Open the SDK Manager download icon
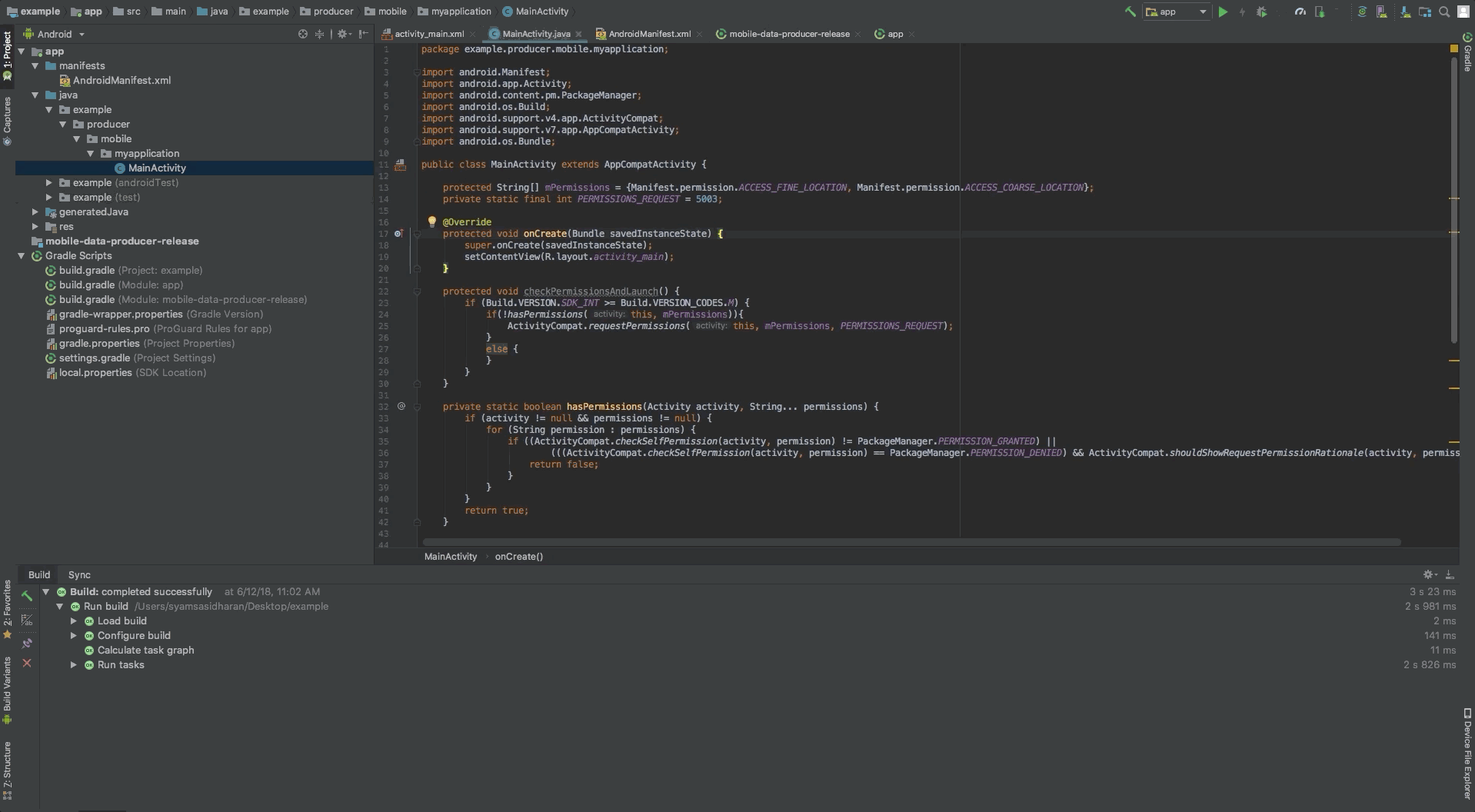1475x812 pixels. (x=1405, y=12)
